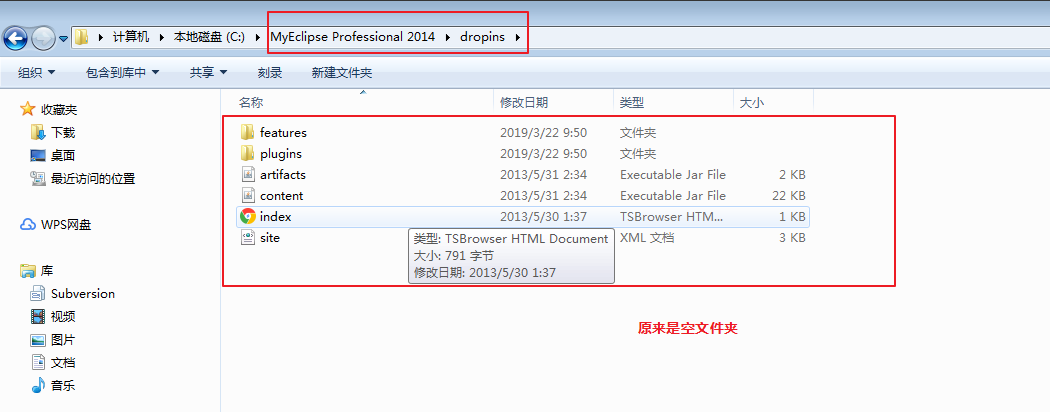Click the Back navigation arrow button

[15, 38]
